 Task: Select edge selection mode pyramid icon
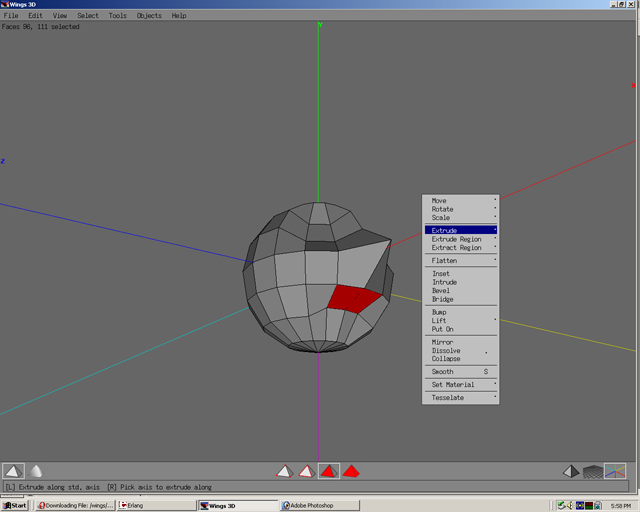click(307, 471)
